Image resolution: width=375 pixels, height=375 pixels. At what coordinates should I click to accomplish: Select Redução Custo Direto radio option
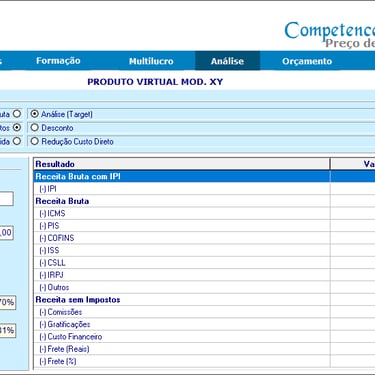(x=72, y=142)
